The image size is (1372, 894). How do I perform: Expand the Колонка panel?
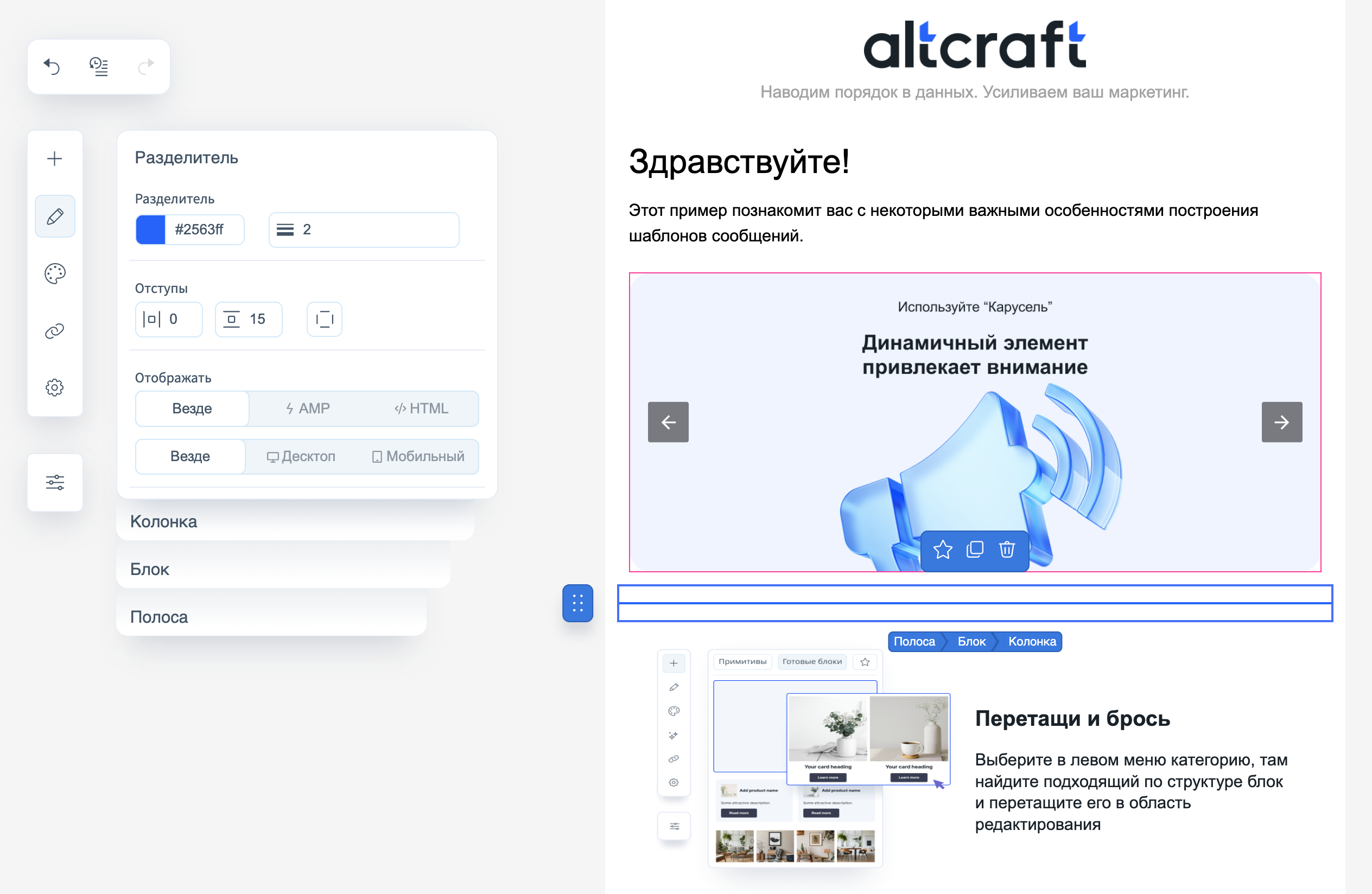coord(164,521)
